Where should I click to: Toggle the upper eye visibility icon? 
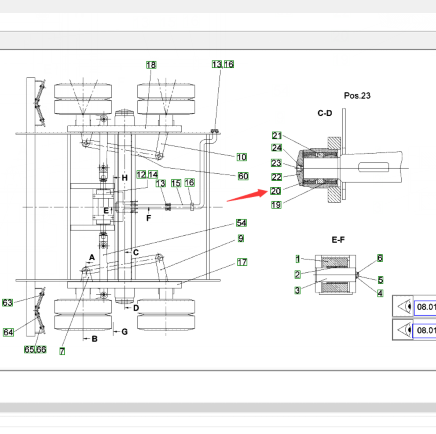point(403,307)
